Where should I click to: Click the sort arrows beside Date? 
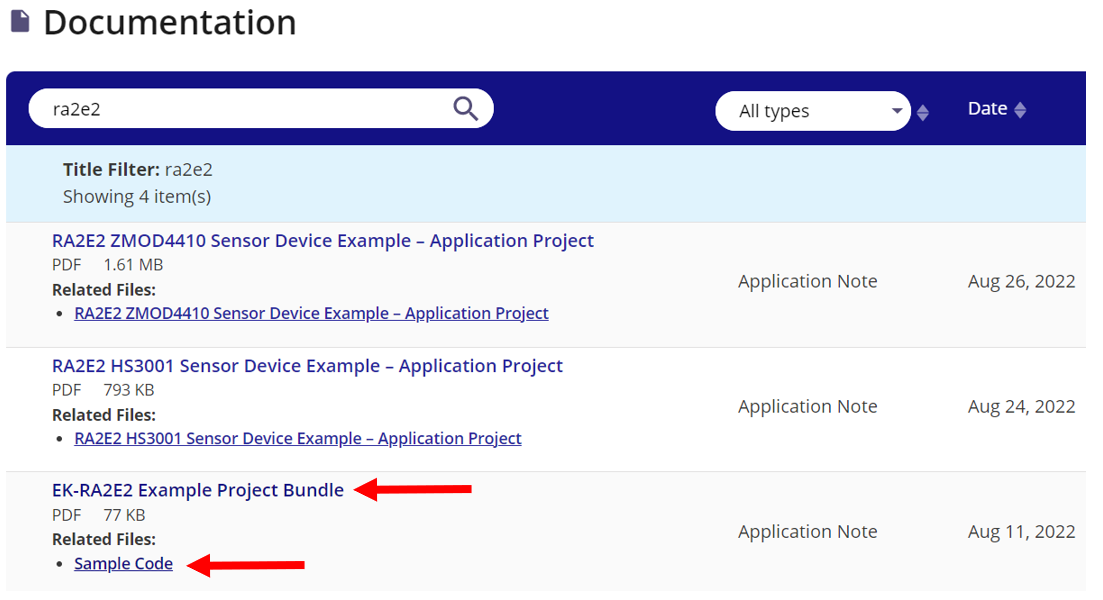click(x=1020, y=110)
